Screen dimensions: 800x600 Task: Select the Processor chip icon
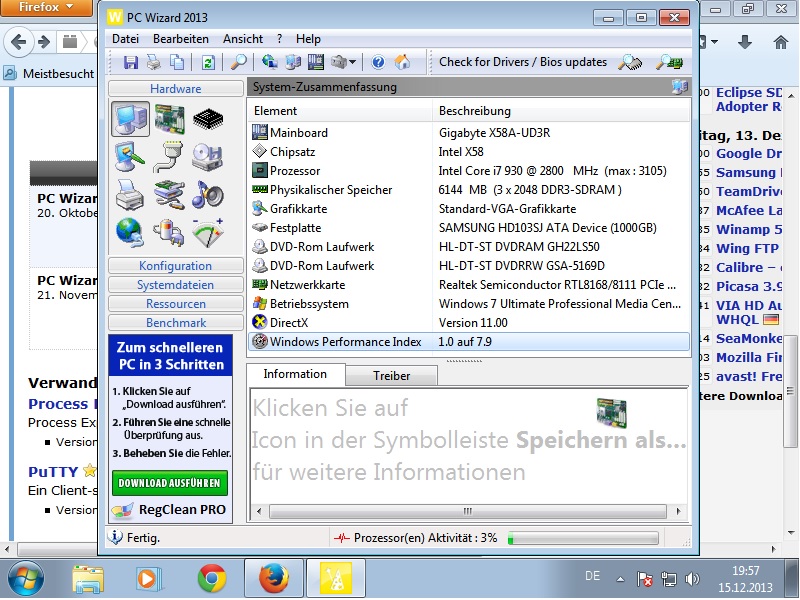(208, 118)
